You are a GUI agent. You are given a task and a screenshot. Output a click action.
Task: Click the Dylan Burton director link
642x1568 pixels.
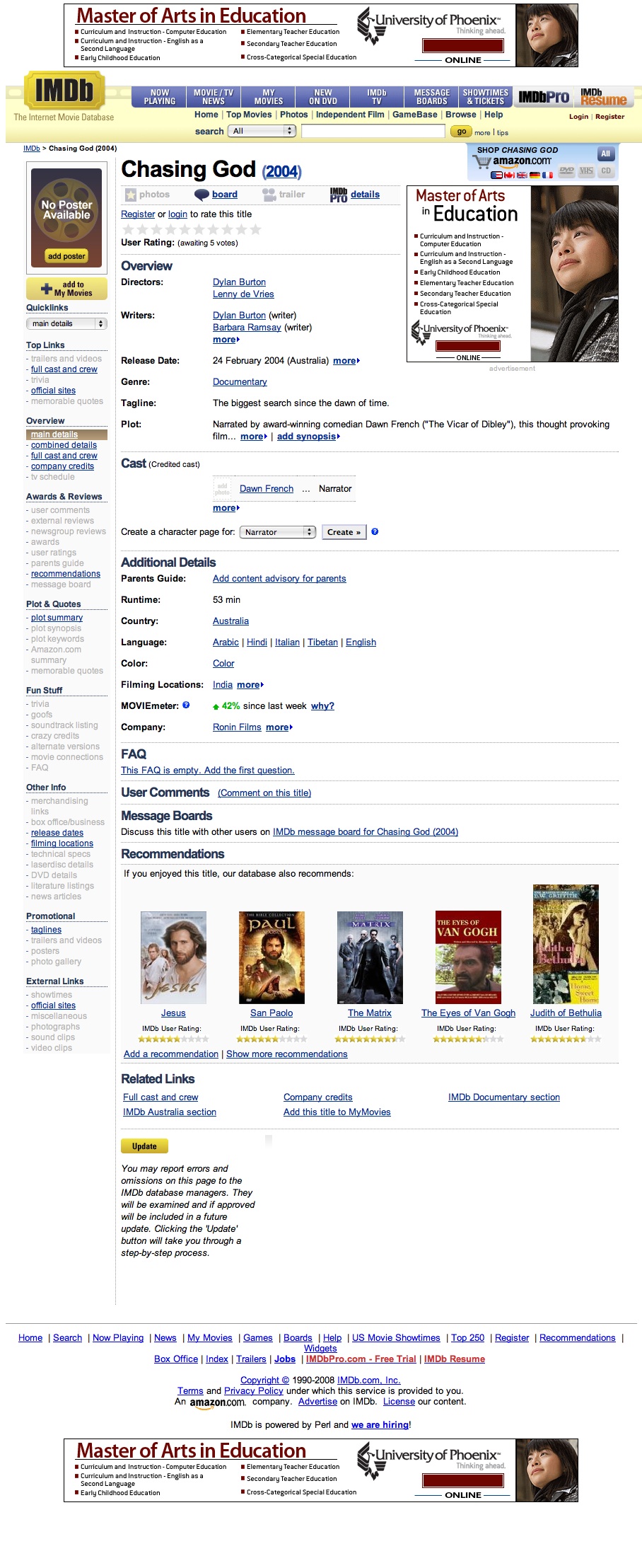(x=239, y=282)
